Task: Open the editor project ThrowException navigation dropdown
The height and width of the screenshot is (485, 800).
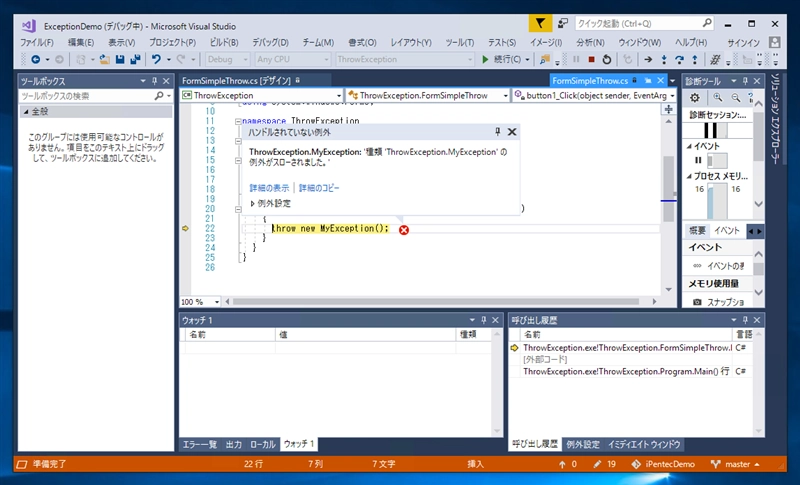Action: click(x=262, y=95)
